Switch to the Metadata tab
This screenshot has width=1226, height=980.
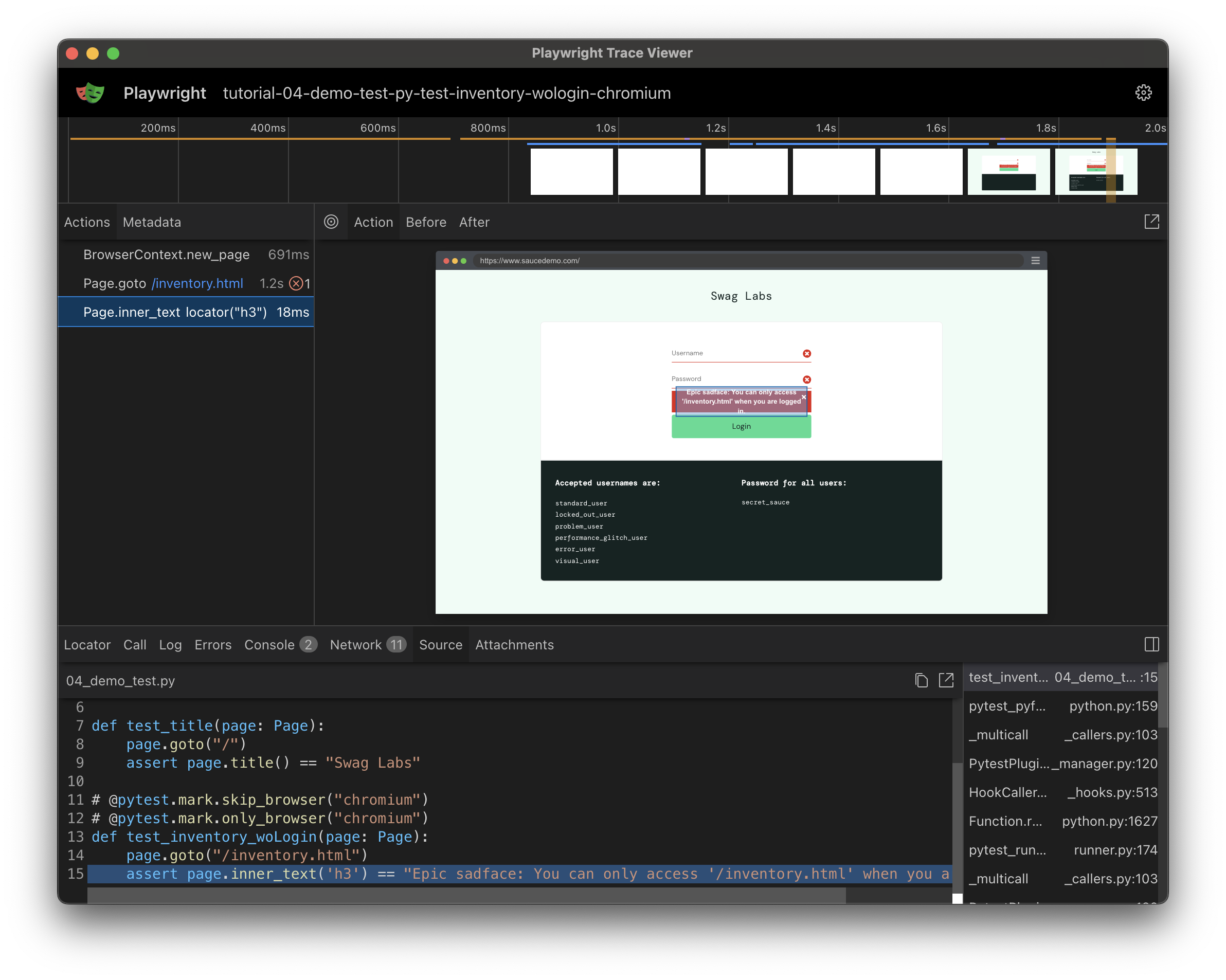tap(152, 222)
